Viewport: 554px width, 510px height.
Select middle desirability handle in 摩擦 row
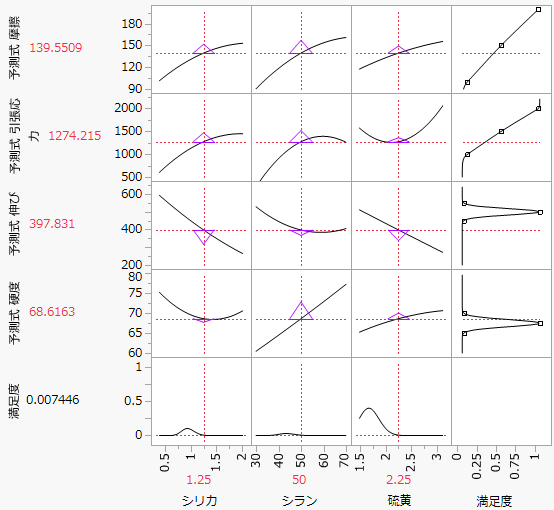[x=501, y=45]
